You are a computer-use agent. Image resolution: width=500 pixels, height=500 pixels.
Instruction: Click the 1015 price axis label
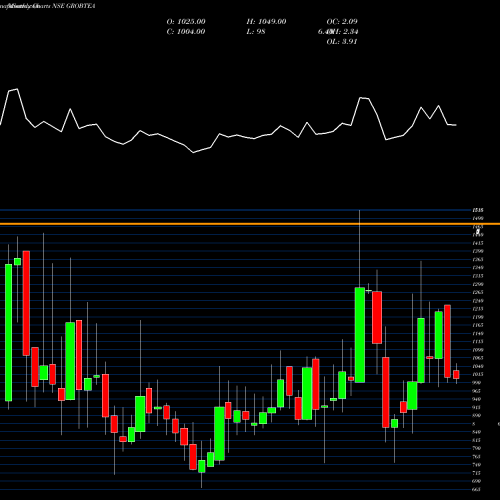477,374
